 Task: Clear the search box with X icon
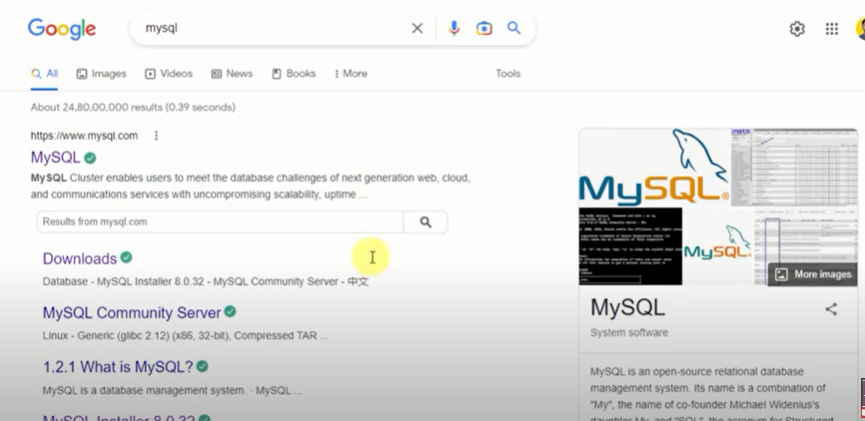tap(417, 28)
